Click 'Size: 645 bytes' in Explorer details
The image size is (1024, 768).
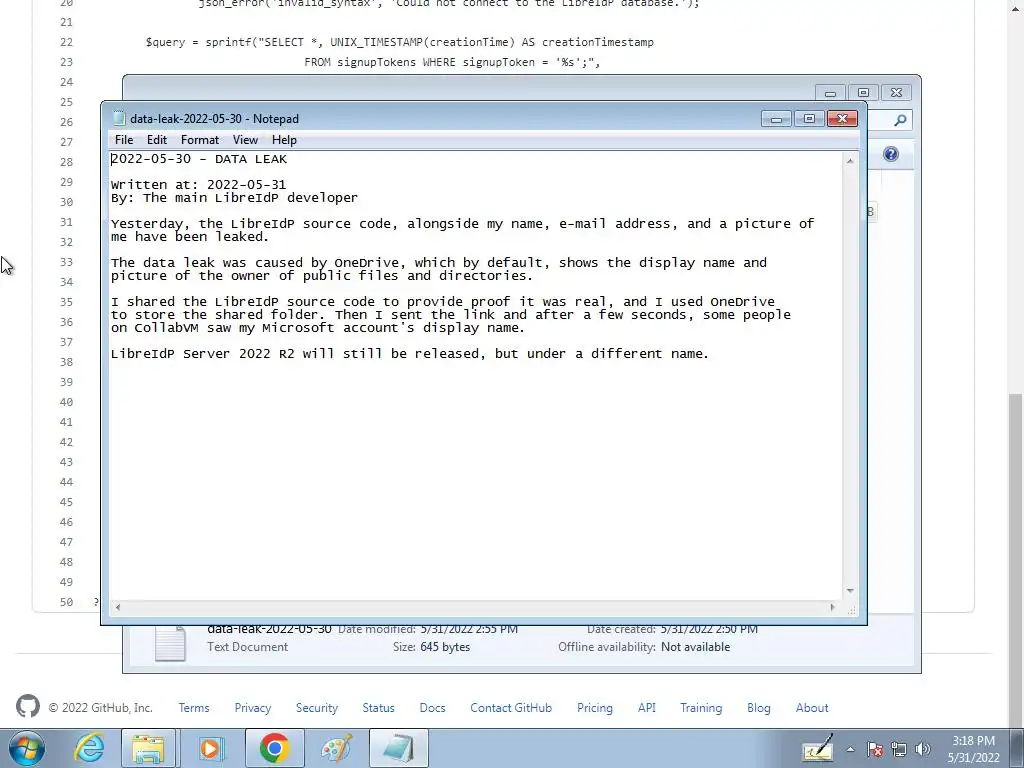coord(431,647)
